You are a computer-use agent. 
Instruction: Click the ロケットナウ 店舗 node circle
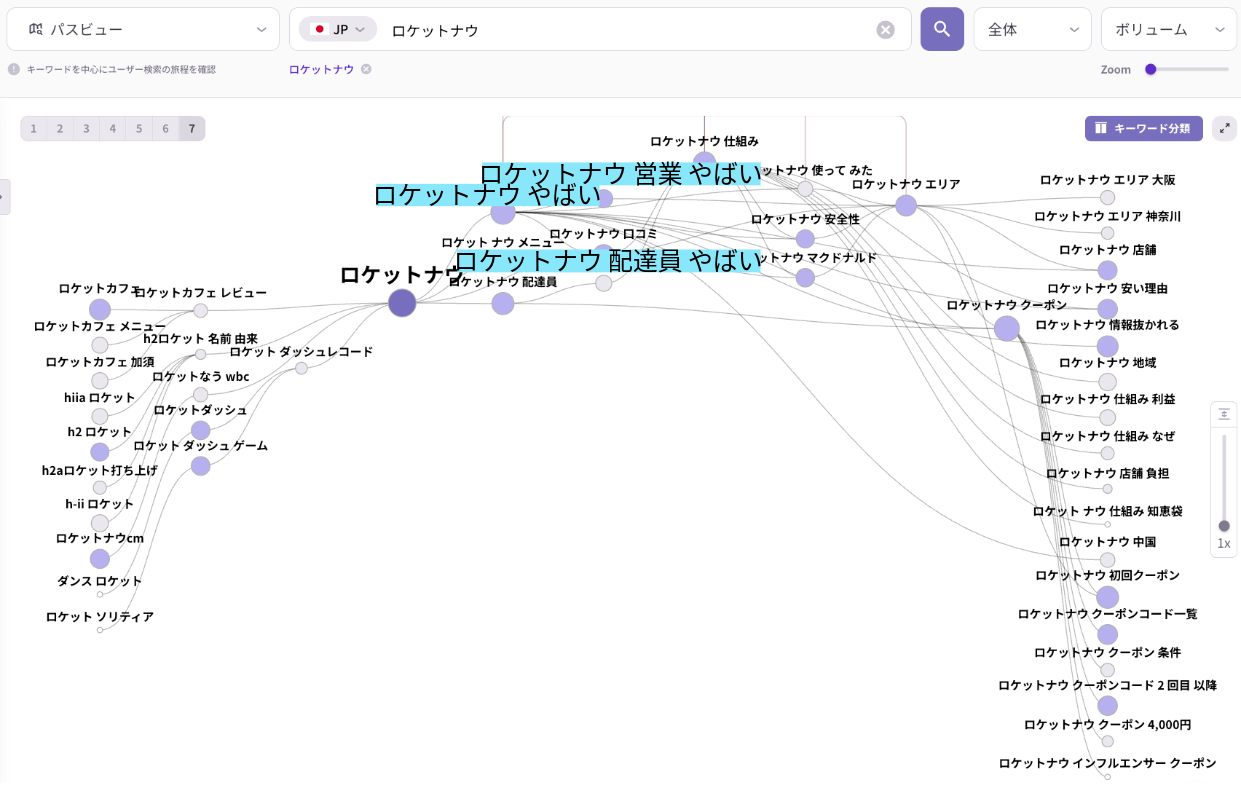click(1107, 270)
